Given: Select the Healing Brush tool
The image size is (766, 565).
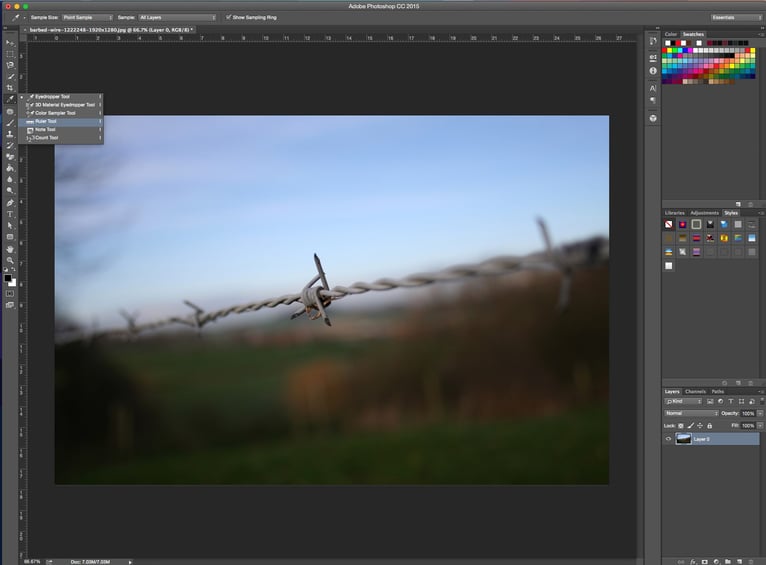Looking at the screenshot, I should tap(10, 112).
